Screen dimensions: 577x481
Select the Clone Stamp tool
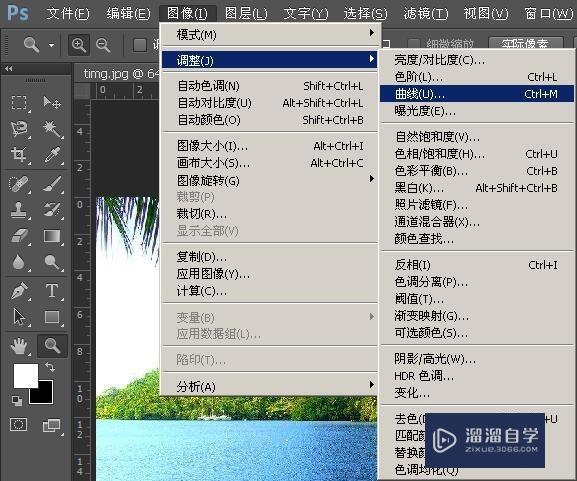[19, 210]
